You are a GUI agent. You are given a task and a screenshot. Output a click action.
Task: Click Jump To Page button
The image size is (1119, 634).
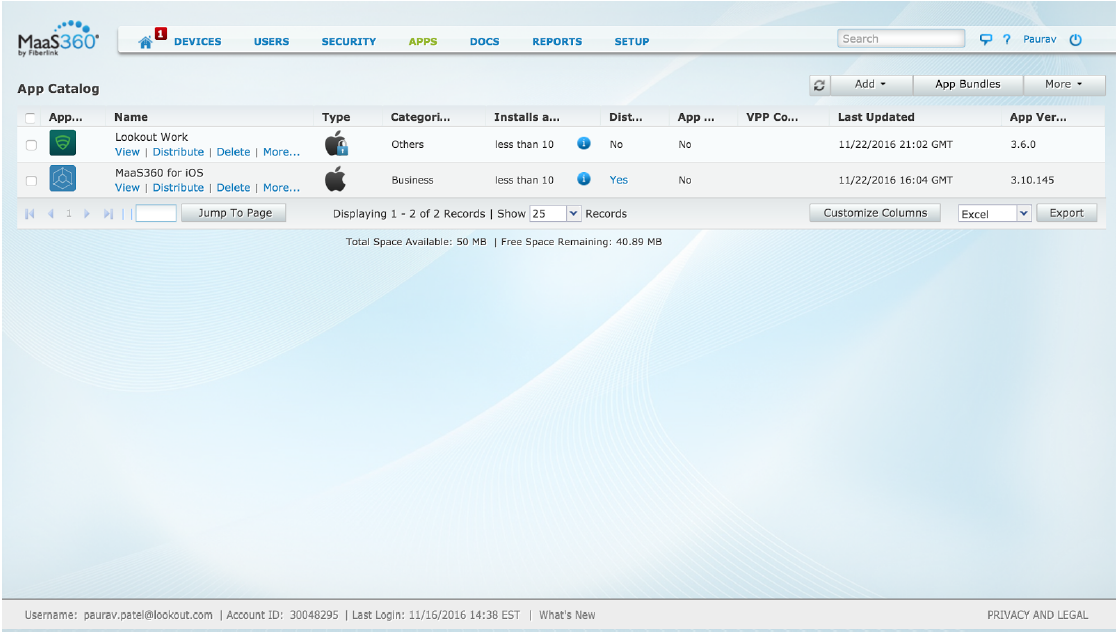tap(234, 213)
